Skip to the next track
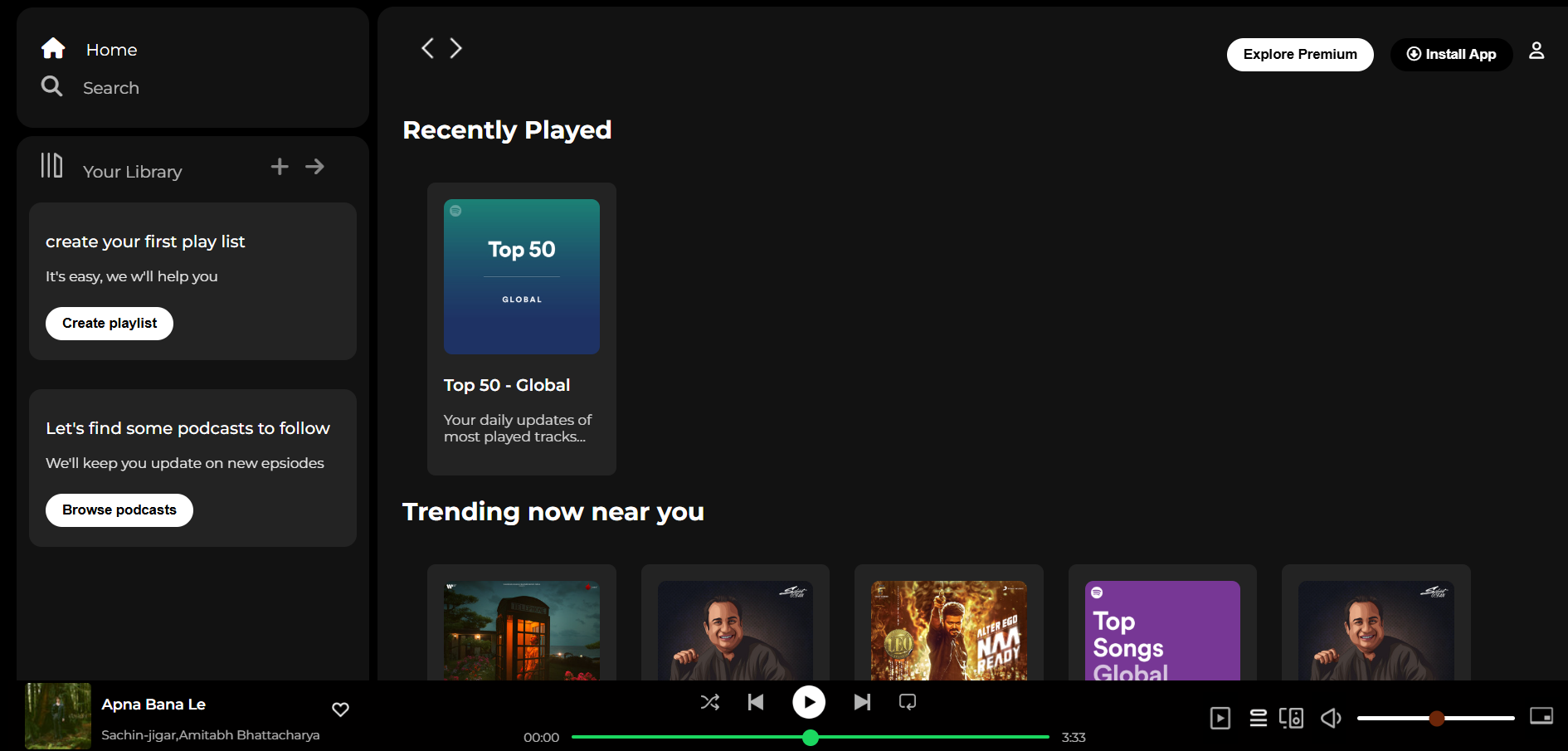Image resolution: width=1568 pixels, height=751 pixels. coord(863,702)
